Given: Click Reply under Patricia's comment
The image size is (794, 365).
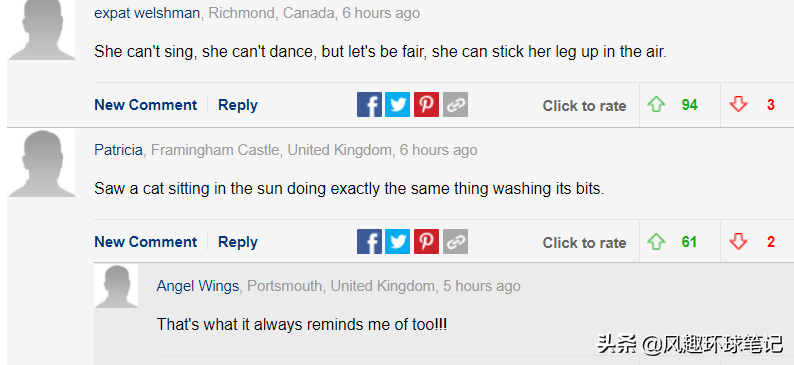Looking at the screenshot, I should coord(237,242).
